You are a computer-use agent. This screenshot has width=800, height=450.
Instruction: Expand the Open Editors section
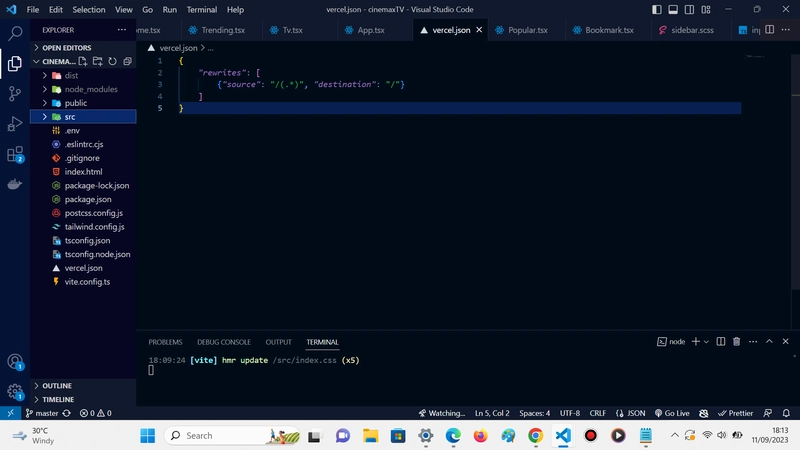[83, 47]
